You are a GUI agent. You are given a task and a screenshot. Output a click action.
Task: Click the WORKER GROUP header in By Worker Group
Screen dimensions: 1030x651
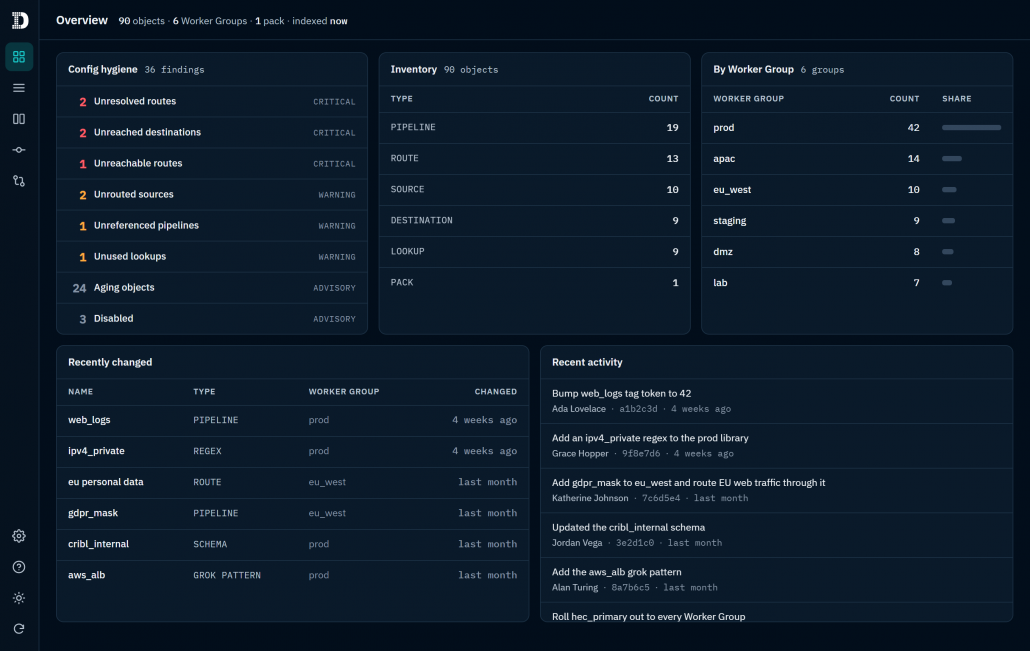pyautogui.click(x=748, y=99)
